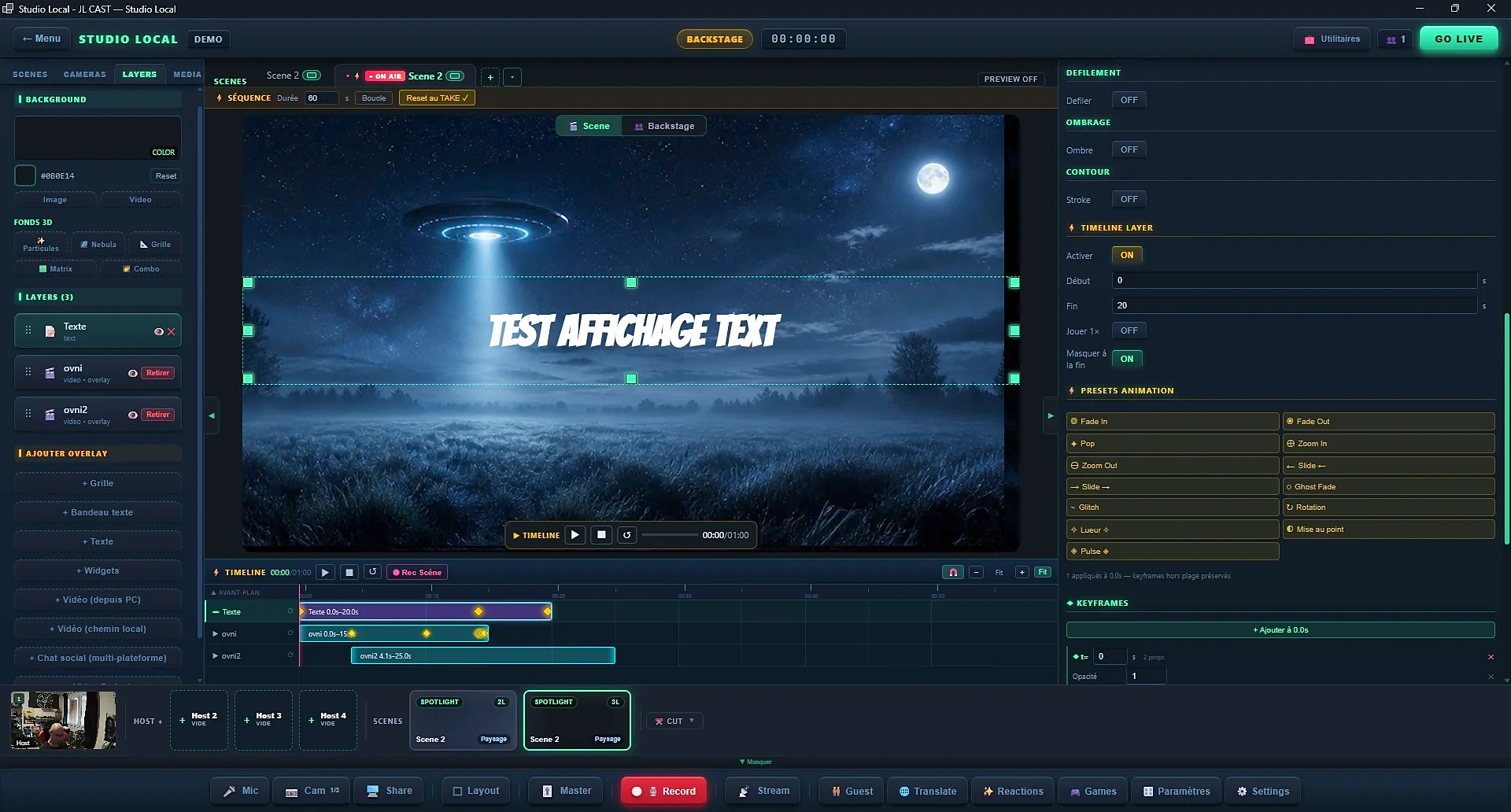Click the loop/restart icon beside Rec Scène
This screenshot has width=1511, height=812.
pyautogui.click(x=373, y=572)
